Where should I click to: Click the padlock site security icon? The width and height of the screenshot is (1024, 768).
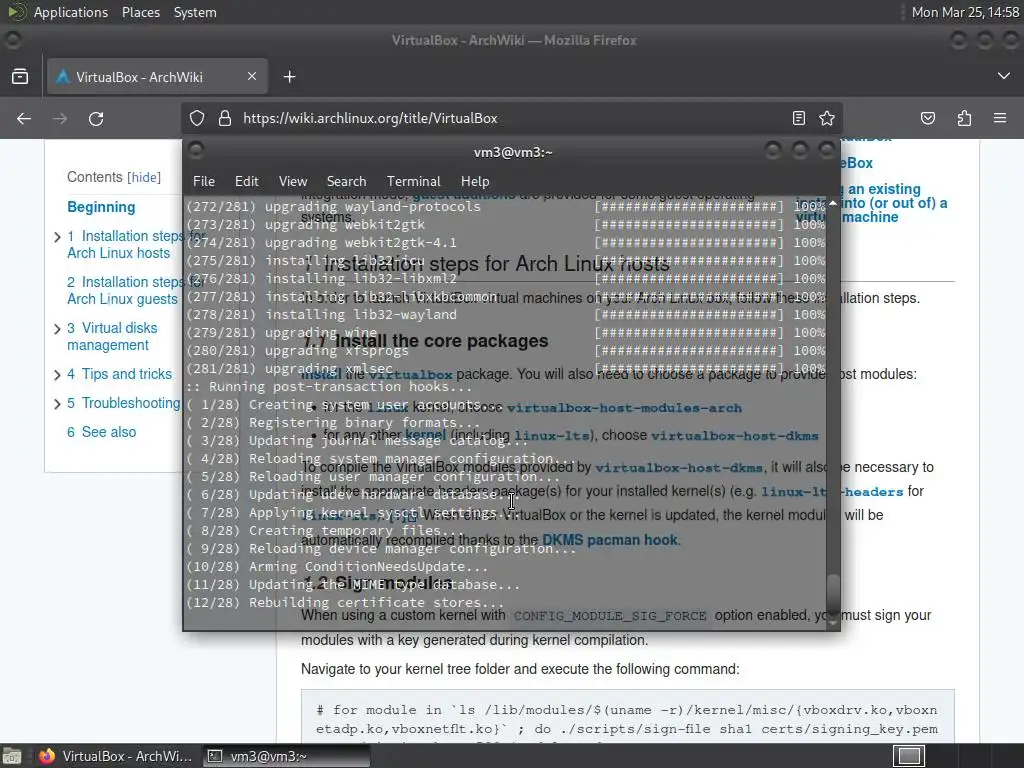coord(225,118)
